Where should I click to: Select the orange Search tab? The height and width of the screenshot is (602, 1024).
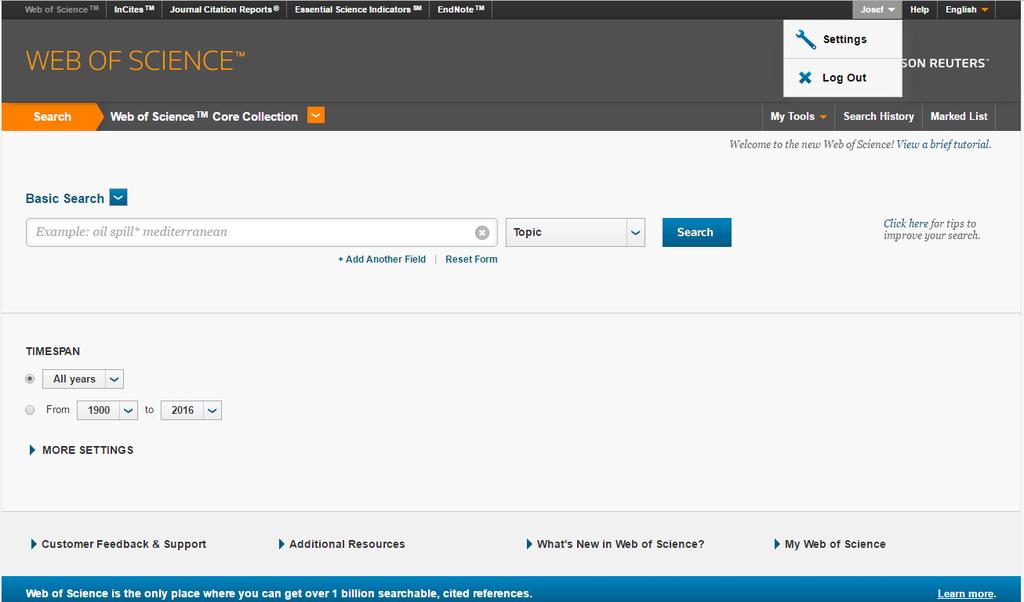pos(52,117)
